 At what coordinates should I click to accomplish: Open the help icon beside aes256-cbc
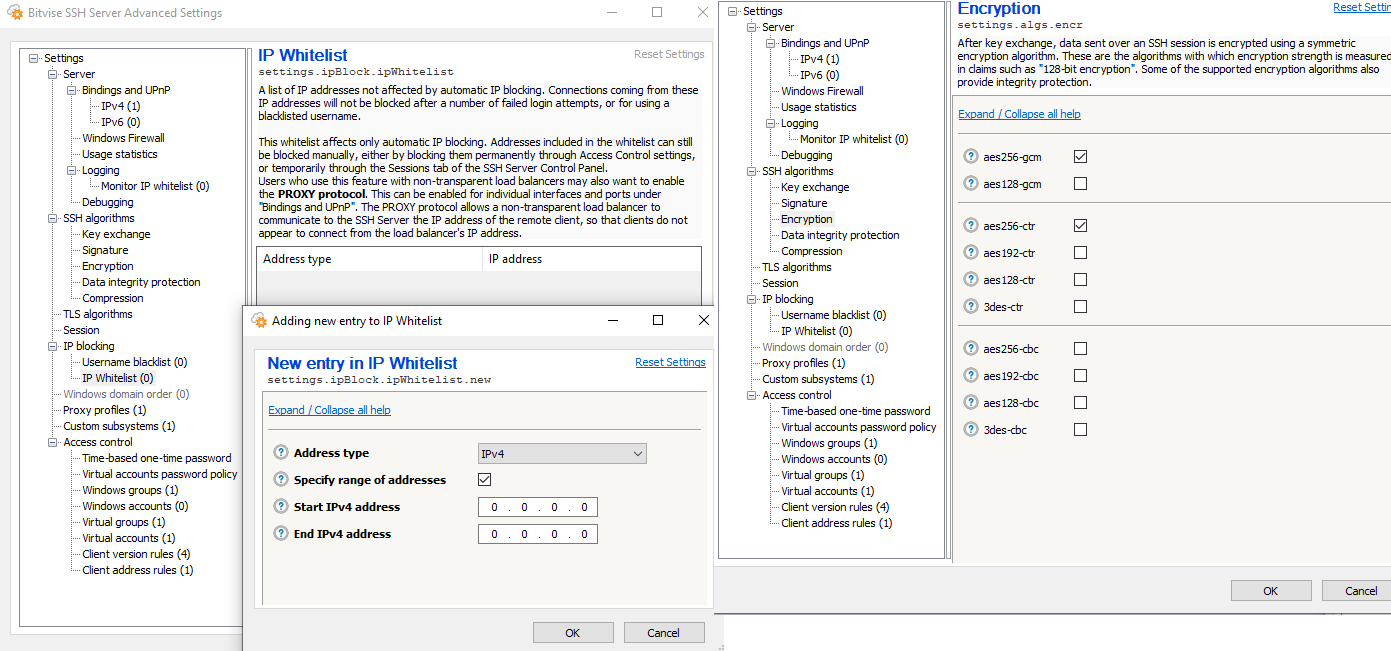coord(970,349)
